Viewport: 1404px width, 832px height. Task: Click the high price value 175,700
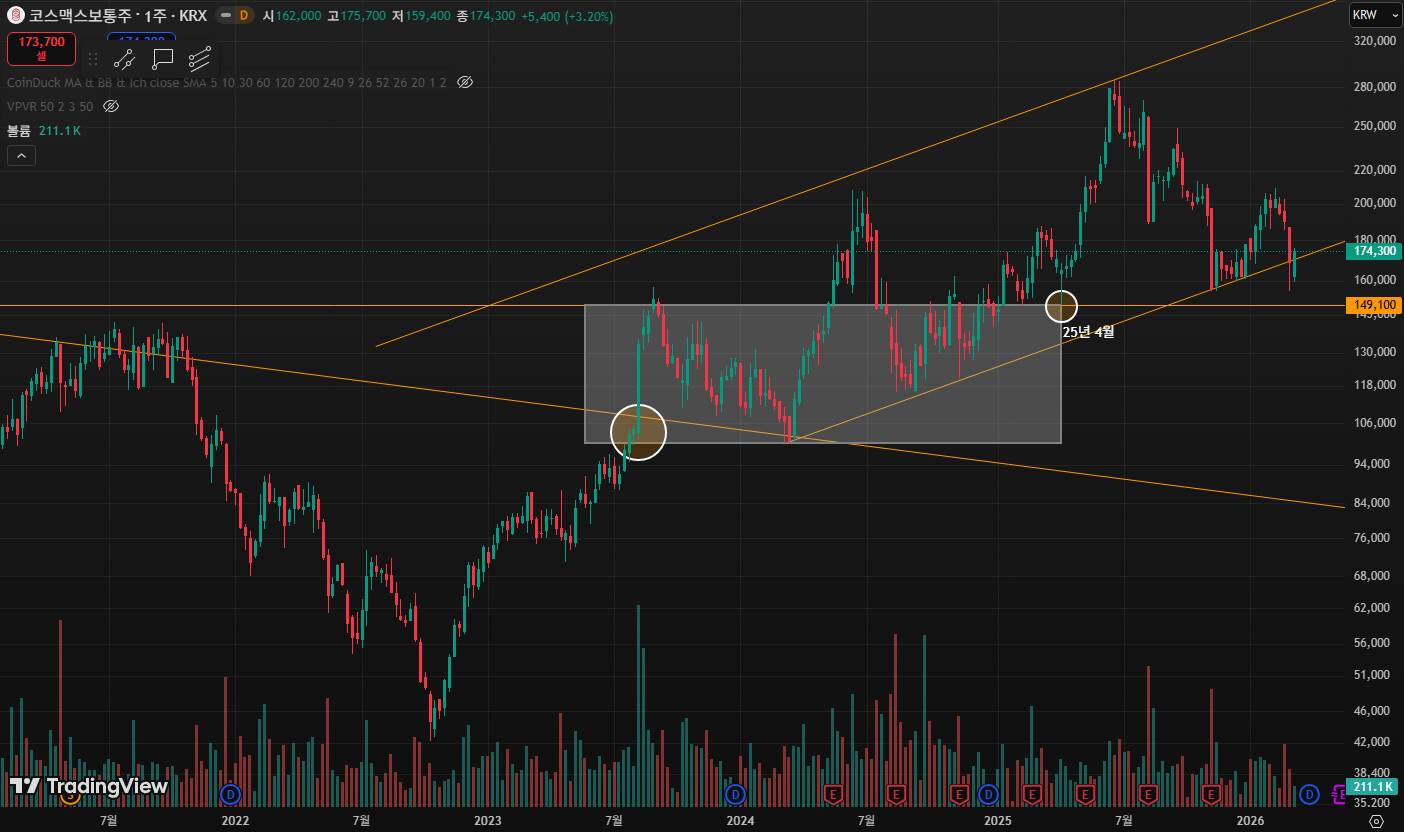point(364,17)
